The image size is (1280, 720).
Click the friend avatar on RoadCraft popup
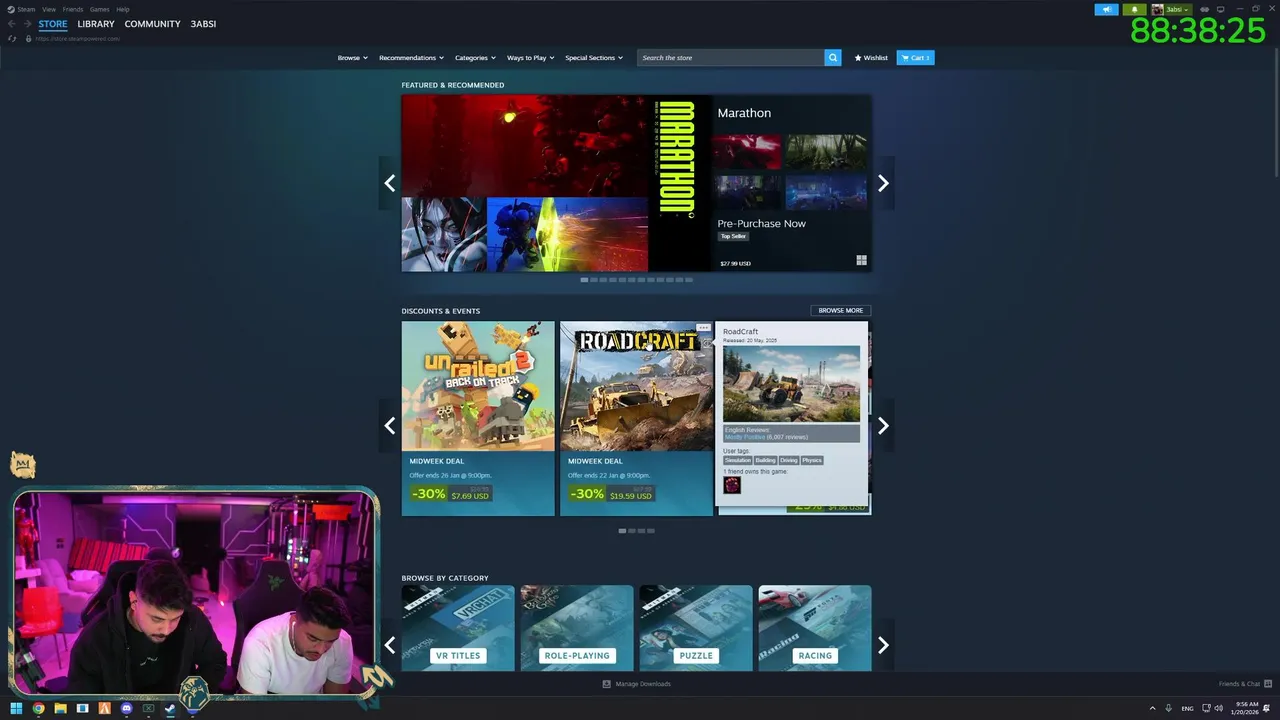pyautogui.click(x=732, y=485)
